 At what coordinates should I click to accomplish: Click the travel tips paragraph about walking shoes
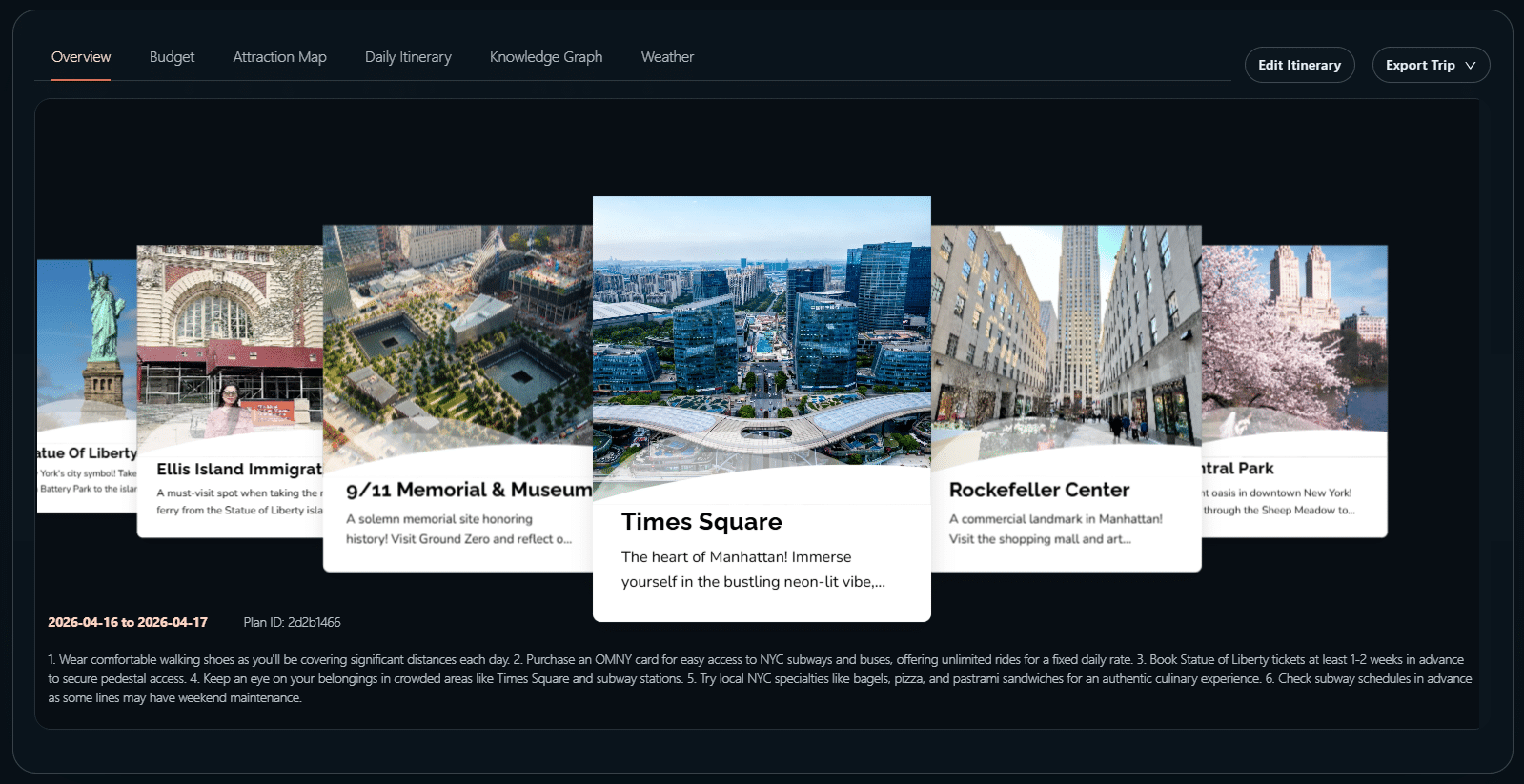click(x=760, y=678)
